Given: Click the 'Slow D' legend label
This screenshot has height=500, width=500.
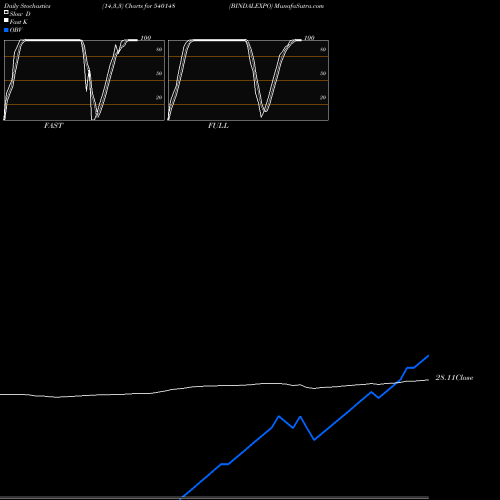Looking at the screenshot, I should pyautogui.click(x=20, y=14).
